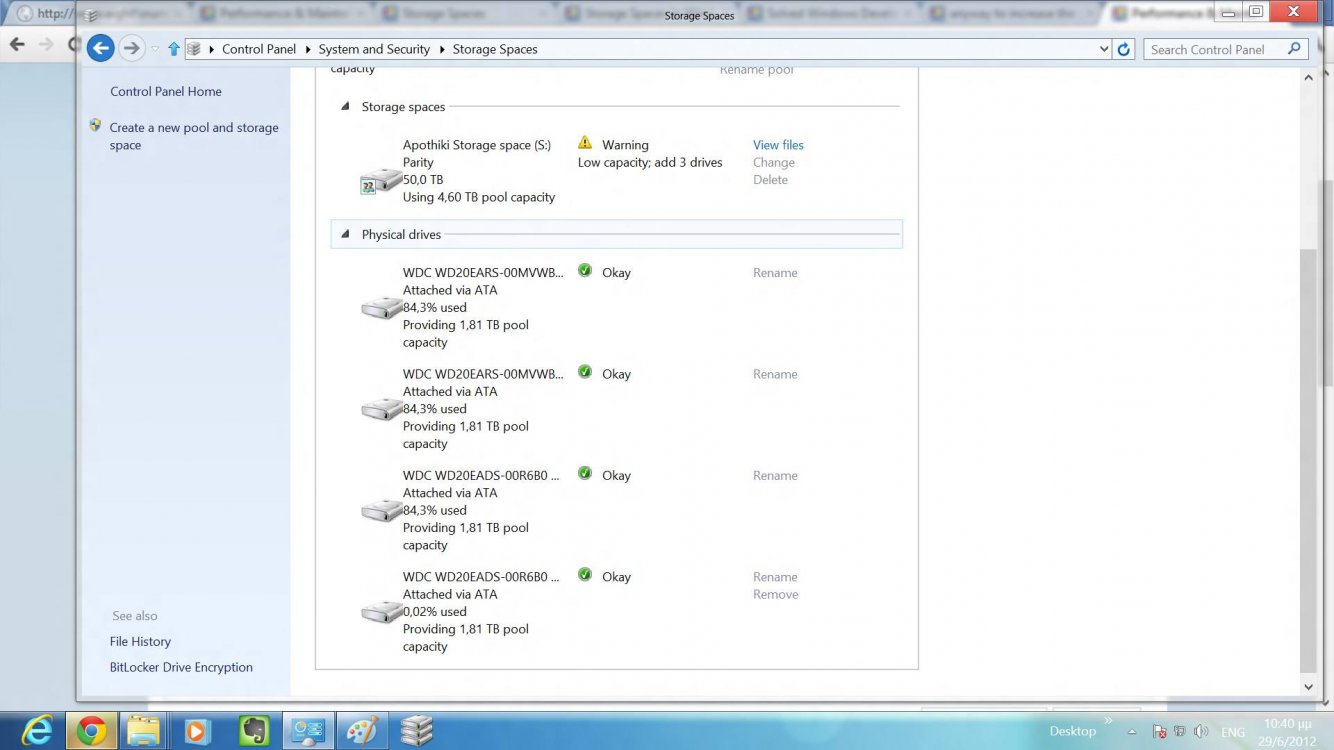
Task: Click the Control Panel icon in address bar
Action: (194, 49)
